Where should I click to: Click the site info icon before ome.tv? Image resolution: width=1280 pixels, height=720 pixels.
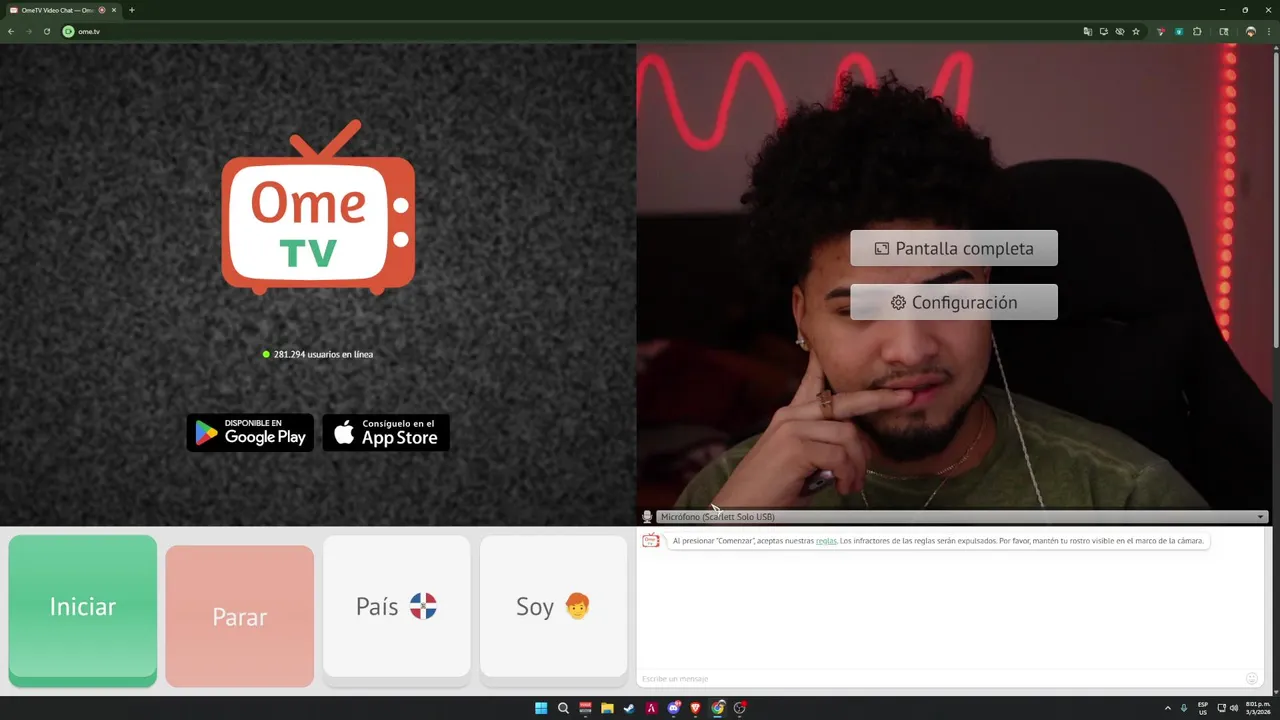(68, 32)
